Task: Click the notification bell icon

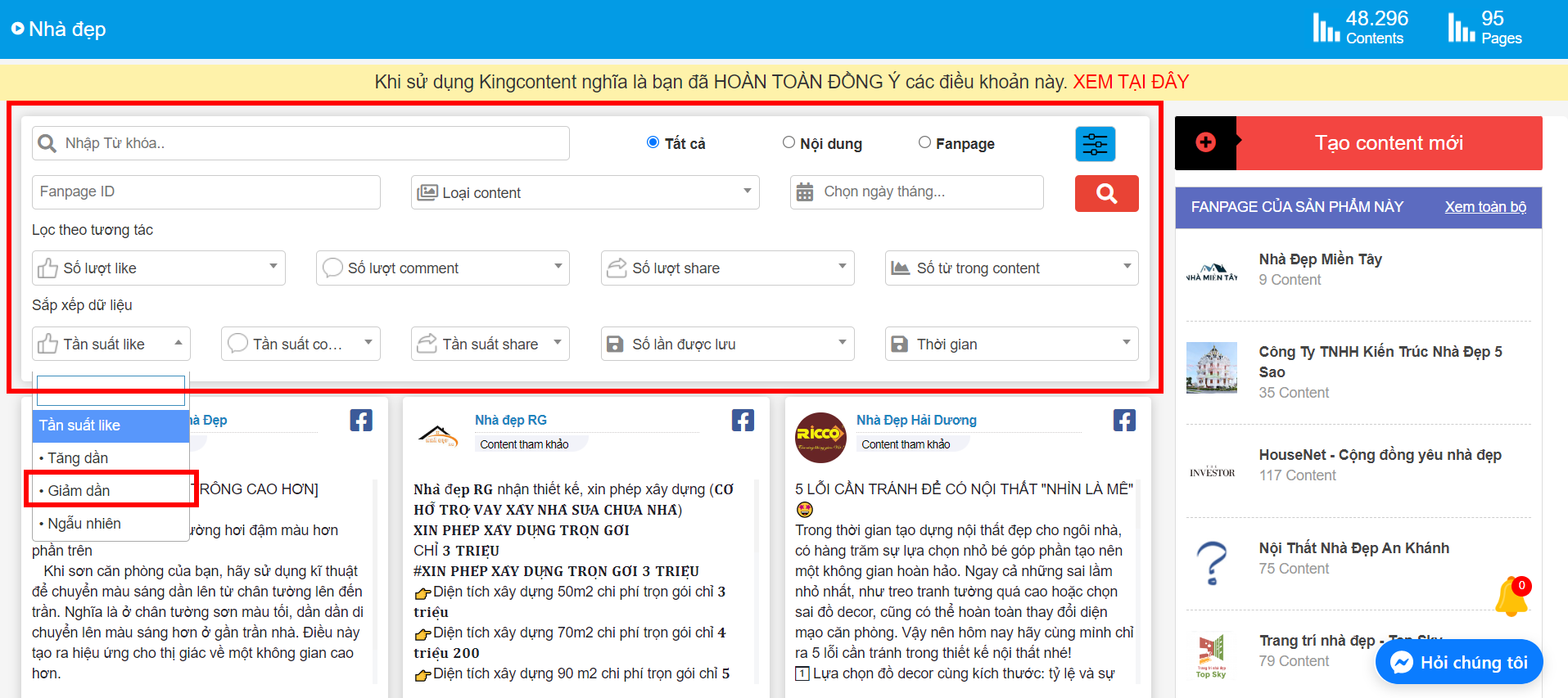Action: point(1512,597)
